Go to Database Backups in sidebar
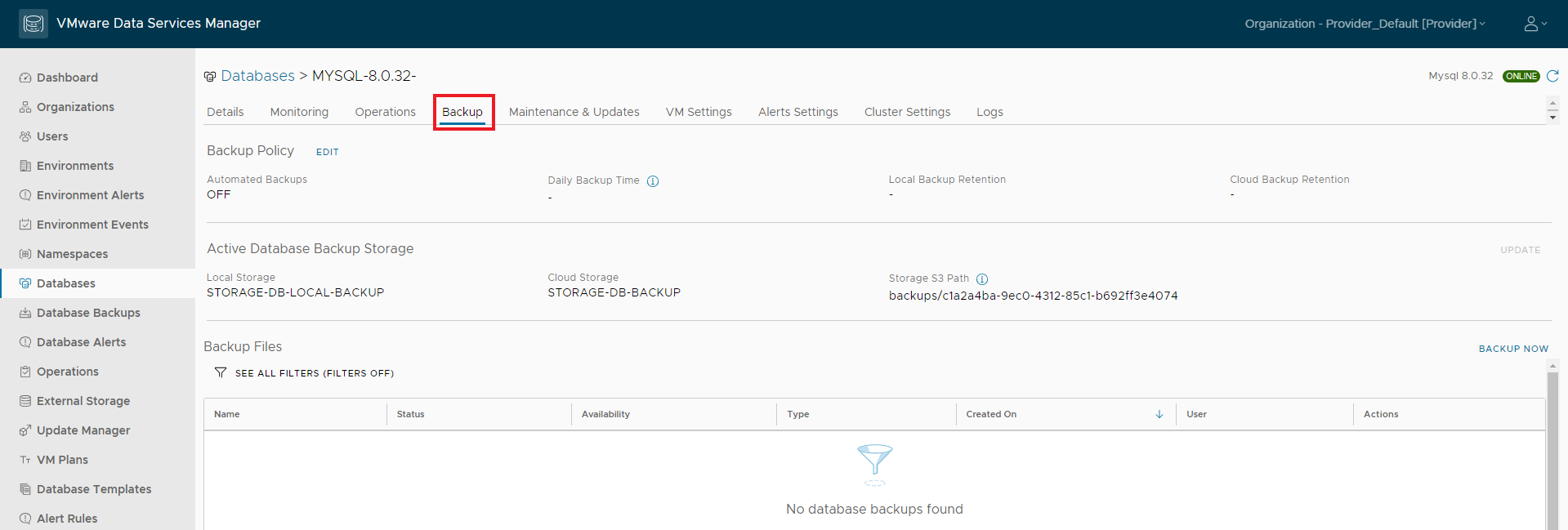The image size is (1568, 530). (88, 313)
